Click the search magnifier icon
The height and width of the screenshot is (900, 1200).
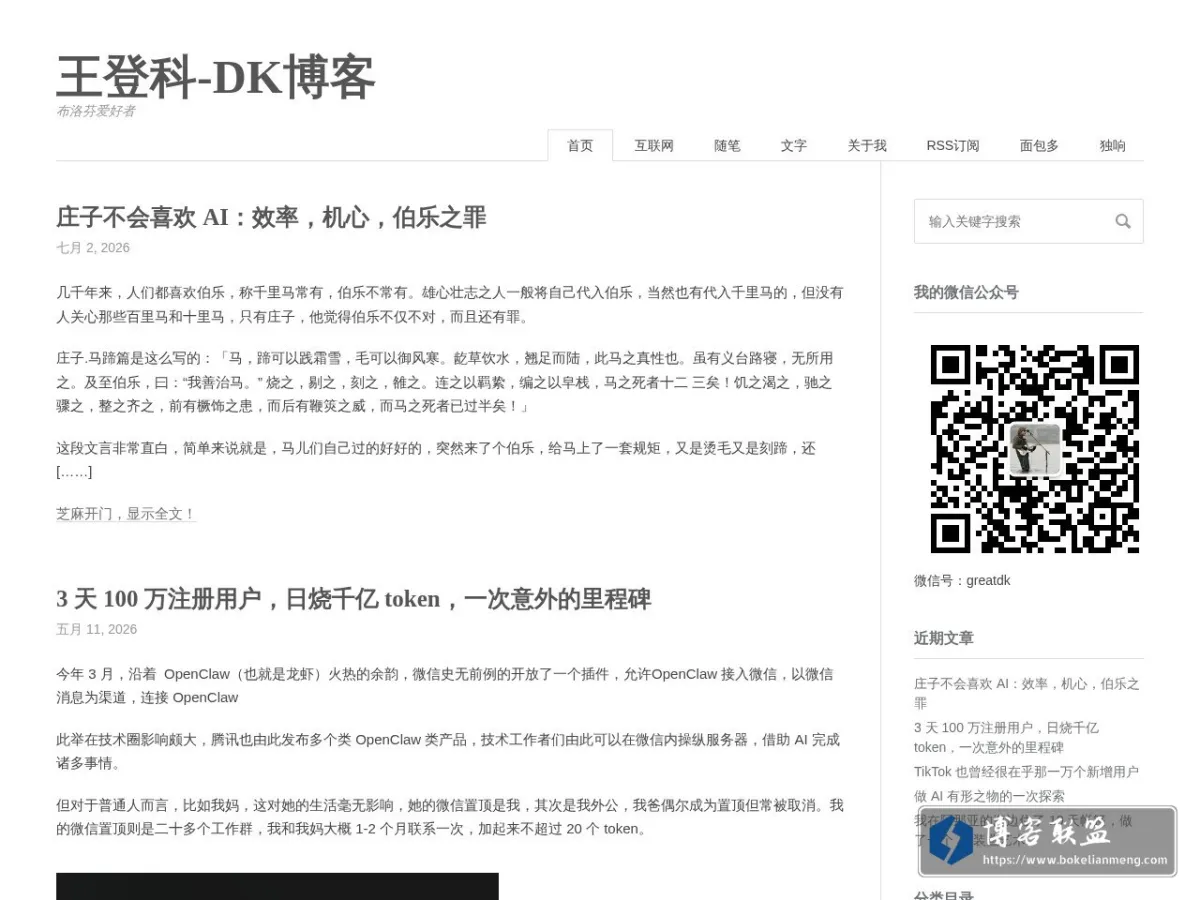1123,221
